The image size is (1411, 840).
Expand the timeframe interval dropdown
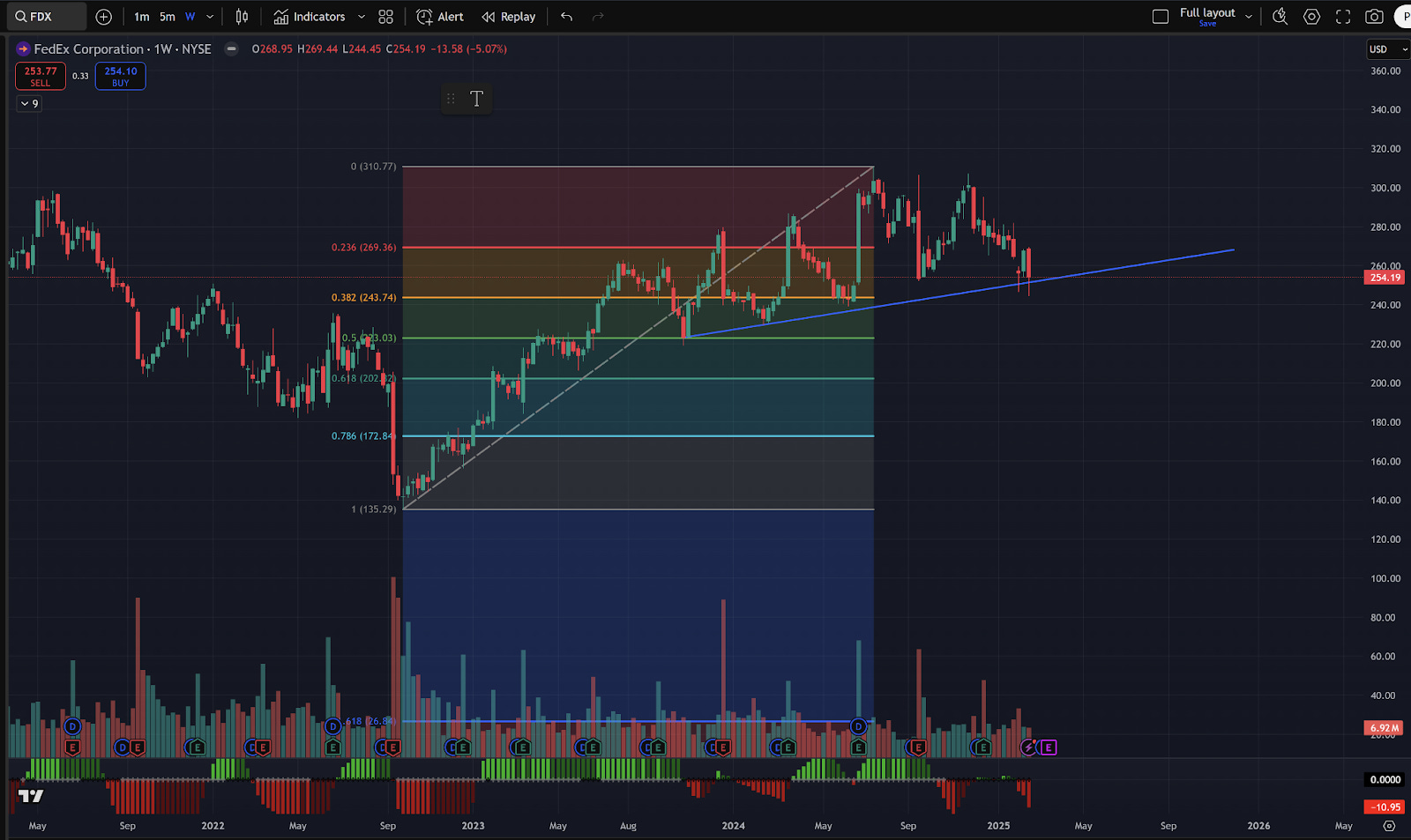tap(210, 17)
